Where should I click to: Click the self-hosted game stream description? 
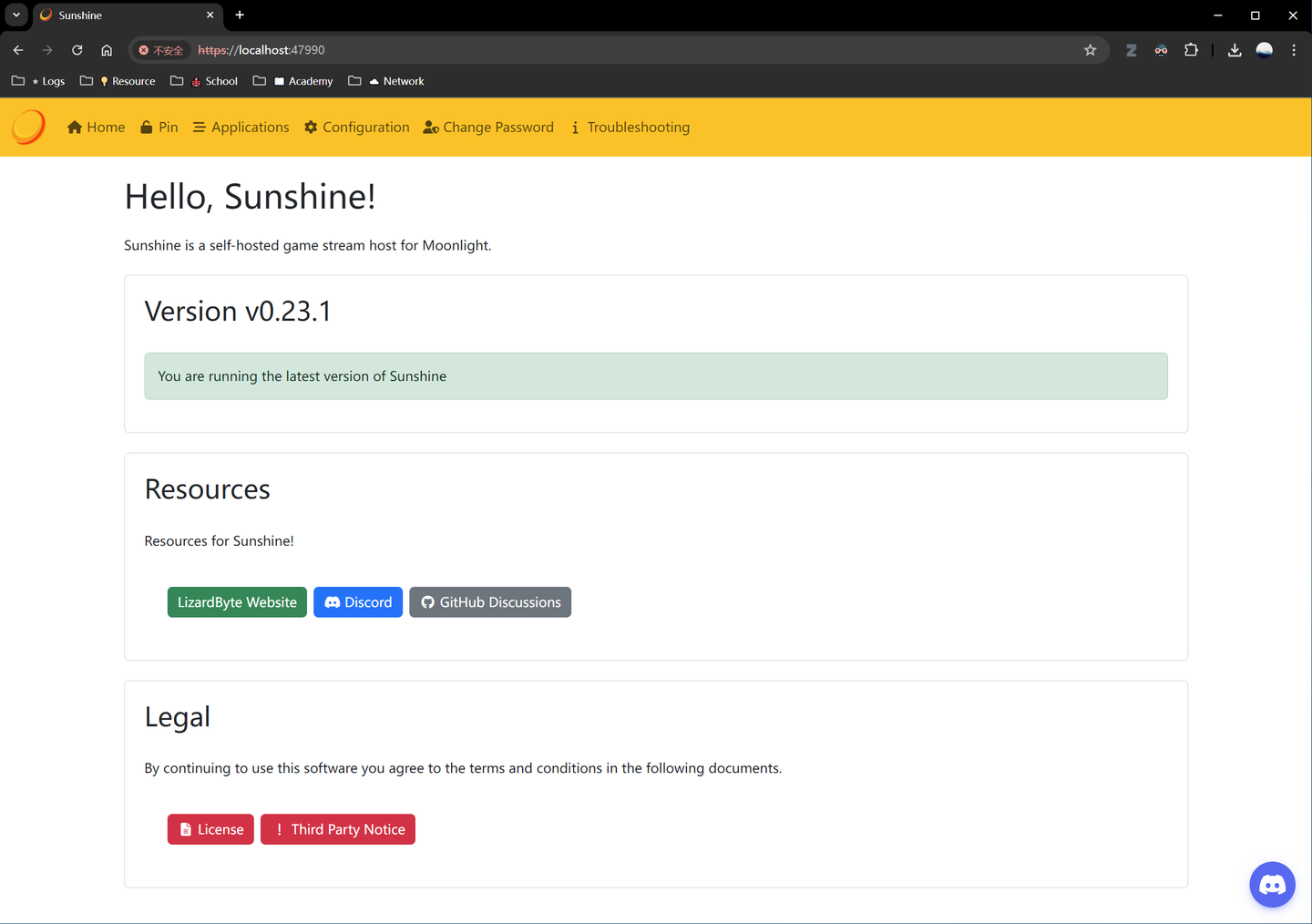pos(308,246)
